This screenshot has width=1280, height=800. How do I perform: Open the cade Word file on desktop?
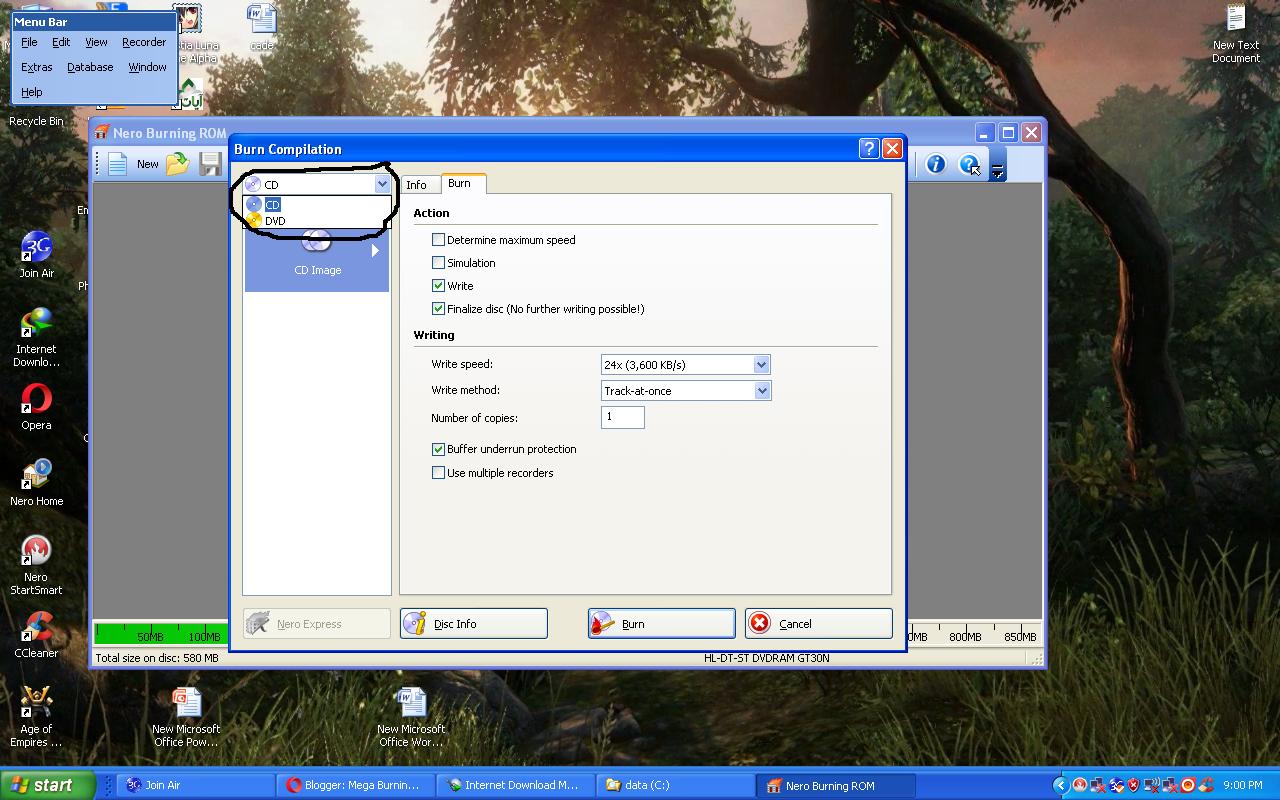pyautogui.click(x=262, y=28)
